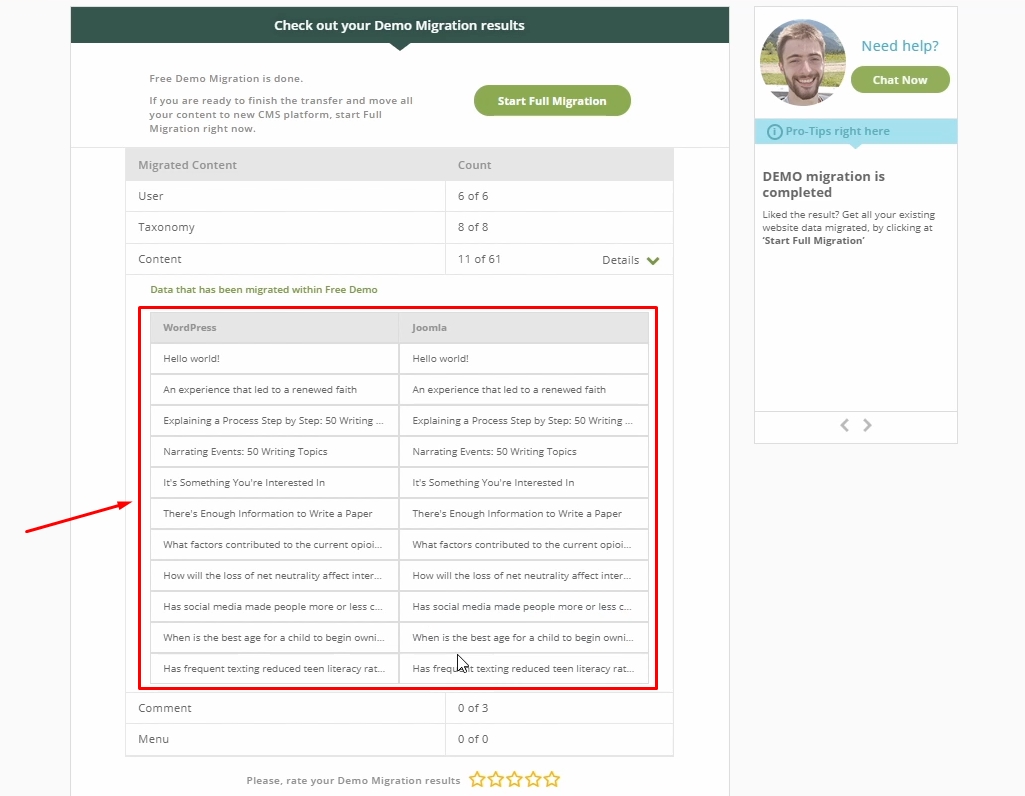Rate the demo migration three stars

(x=514, y=779)
